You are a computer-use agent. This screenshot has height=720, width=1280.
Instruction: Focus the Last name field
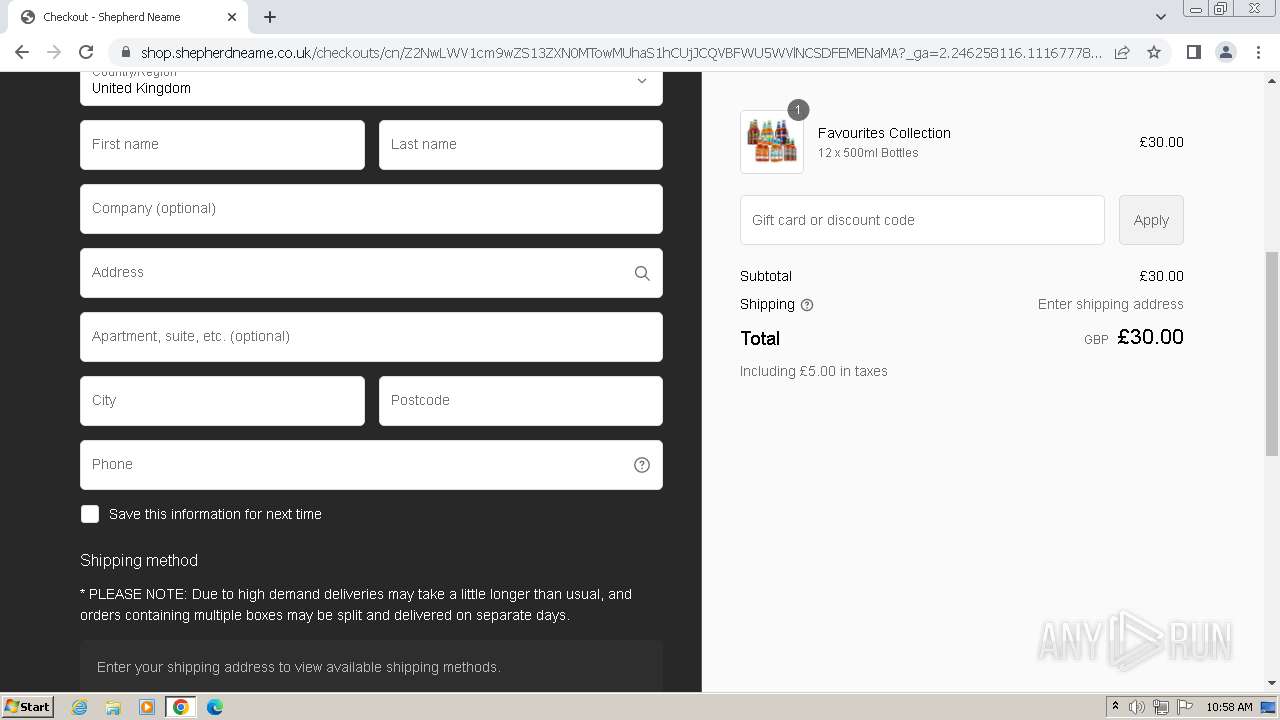point(520,144)
